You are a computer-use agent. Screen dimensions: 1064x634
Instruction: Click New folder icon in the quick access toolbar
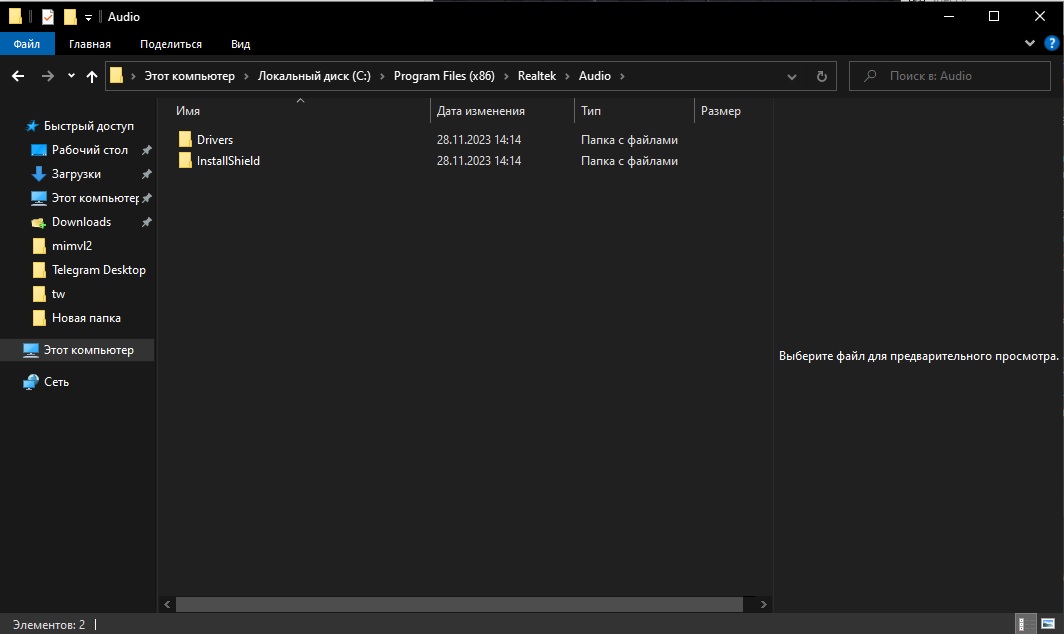[x=70, y=17]
